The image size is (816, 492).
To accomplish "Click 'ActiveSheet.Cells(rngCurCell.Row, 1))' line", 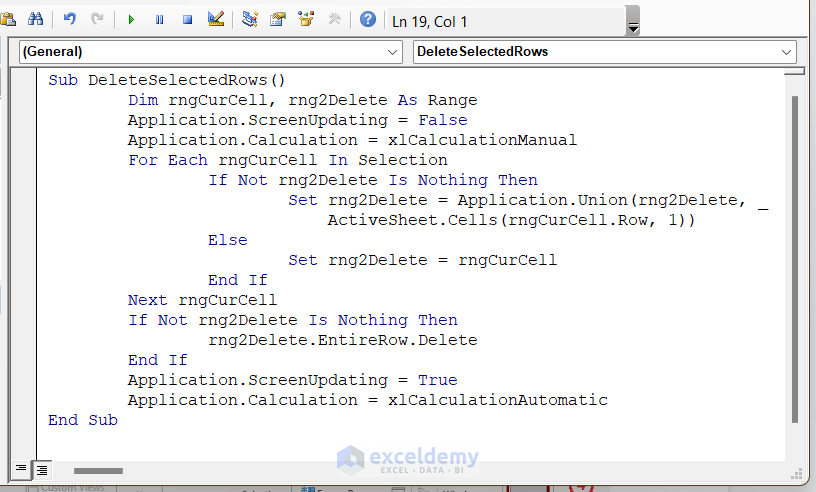I will point(511,220).
